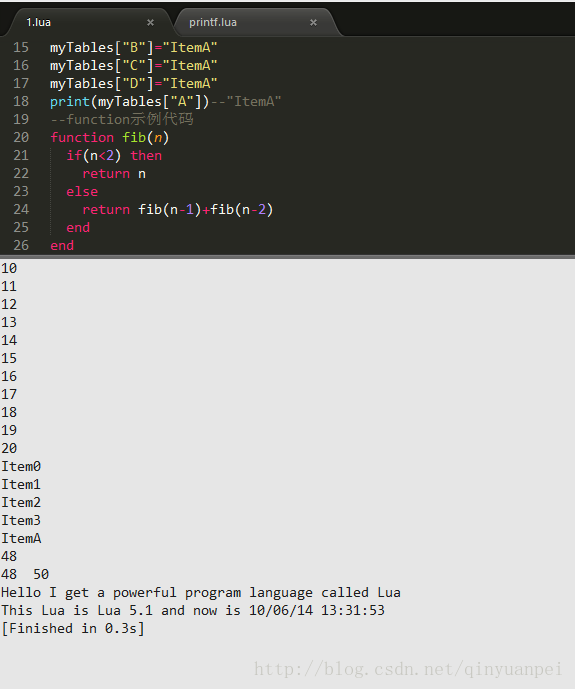Click line number 17 in gutter
575x689 pixels.
click(21, 83)
